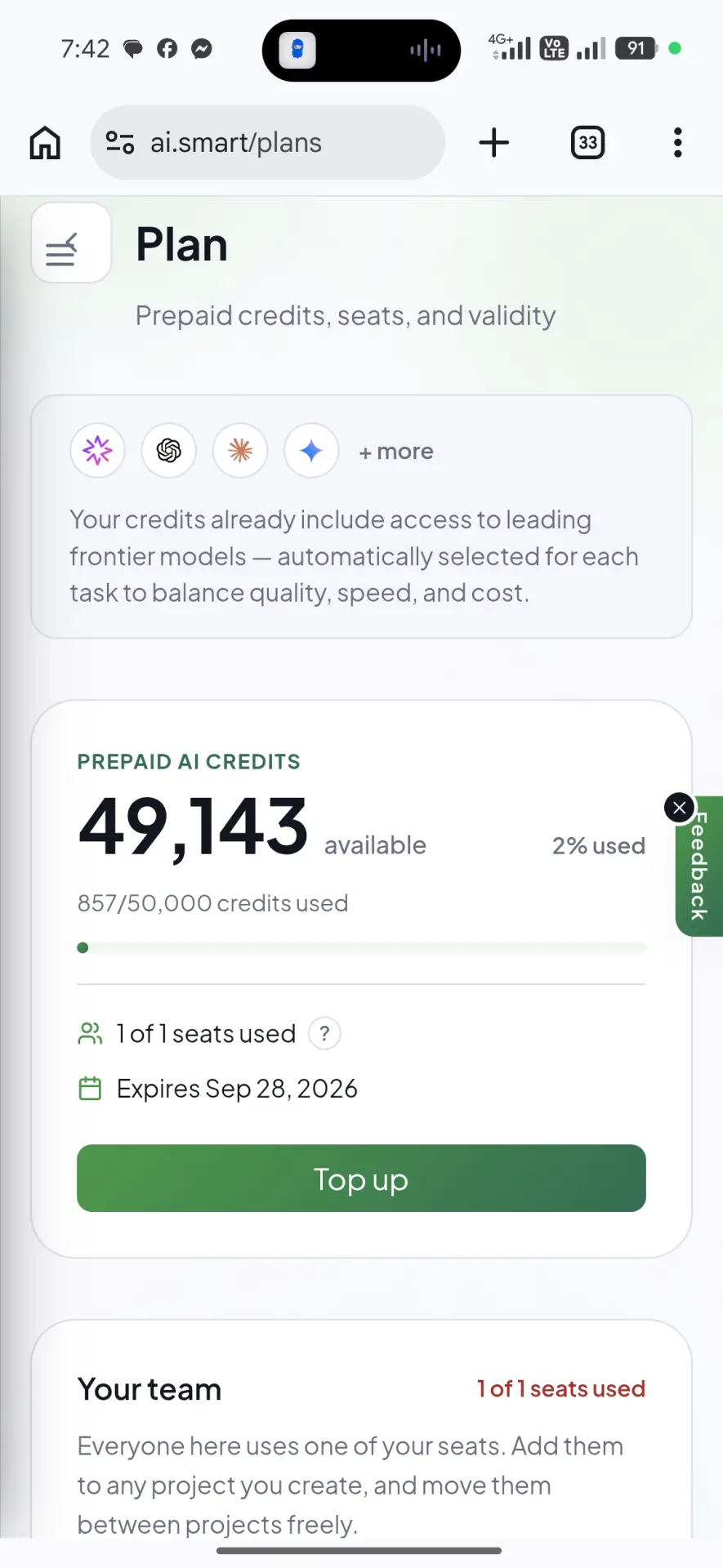
Task: Open the Feedback side tab
Action: pos(700,866)
